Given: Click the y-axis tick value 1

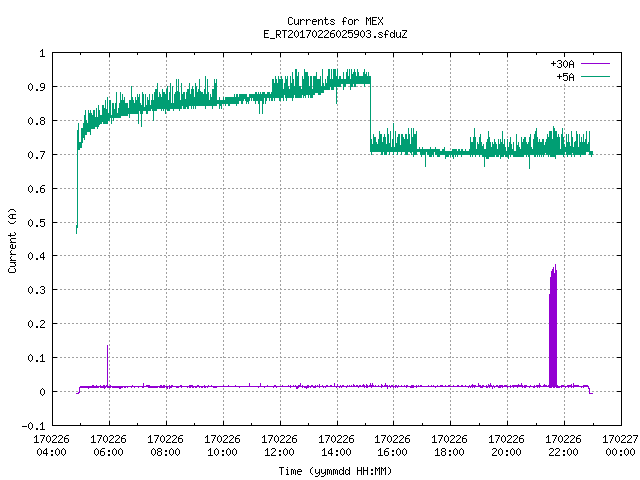Looking at the screenshot, I should 42,53.
